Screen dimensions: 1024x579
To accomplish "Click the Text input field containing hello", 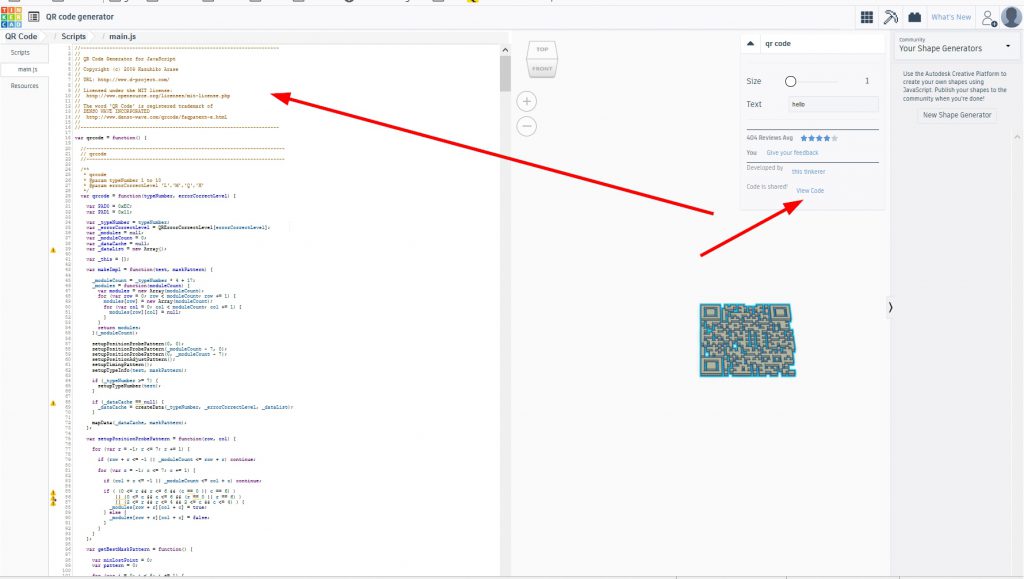I will [832, 104].
